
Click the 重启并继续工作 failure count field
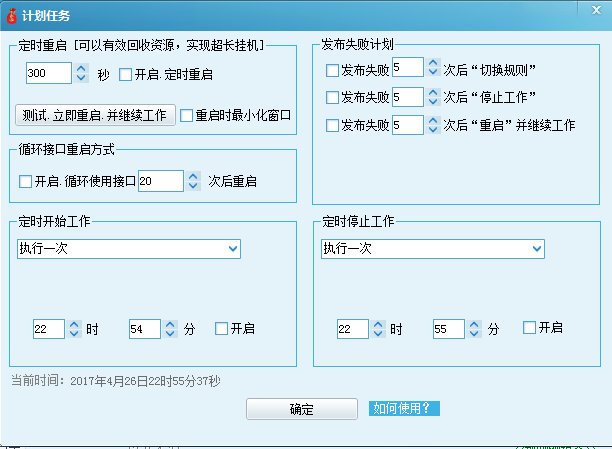407,125
